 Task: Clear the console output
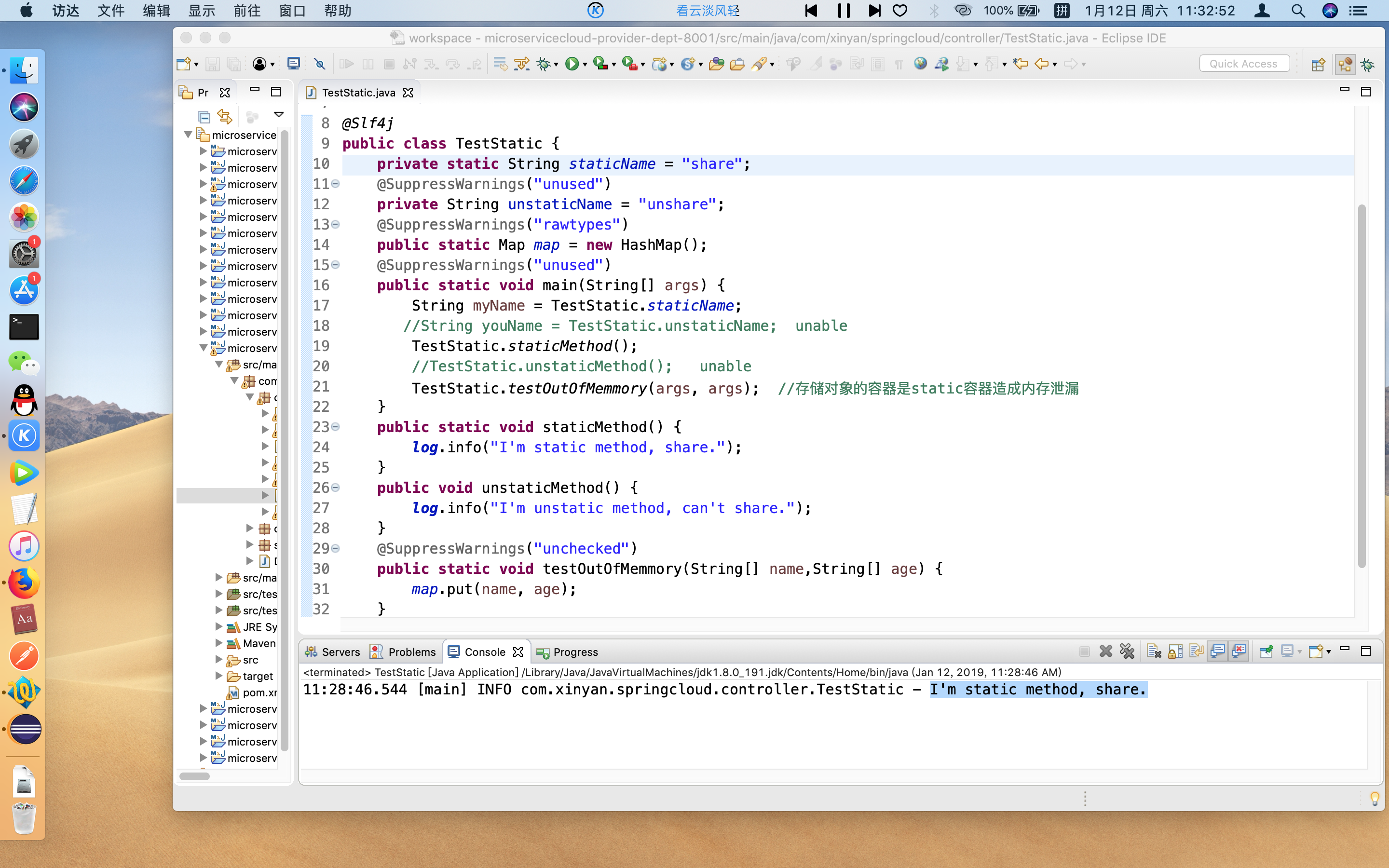tap(1153, 651)
